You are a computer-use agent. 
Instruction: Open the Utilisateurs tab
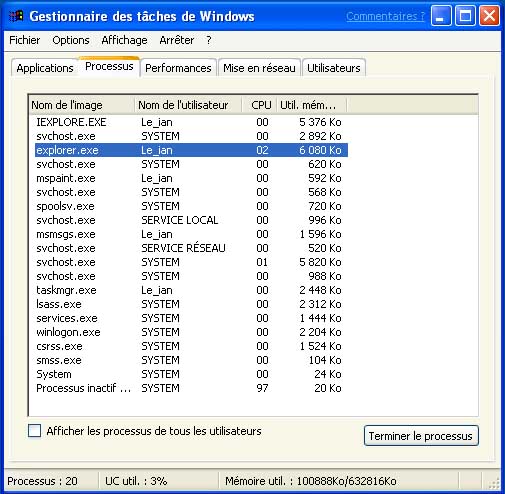[x=334, y=68]
